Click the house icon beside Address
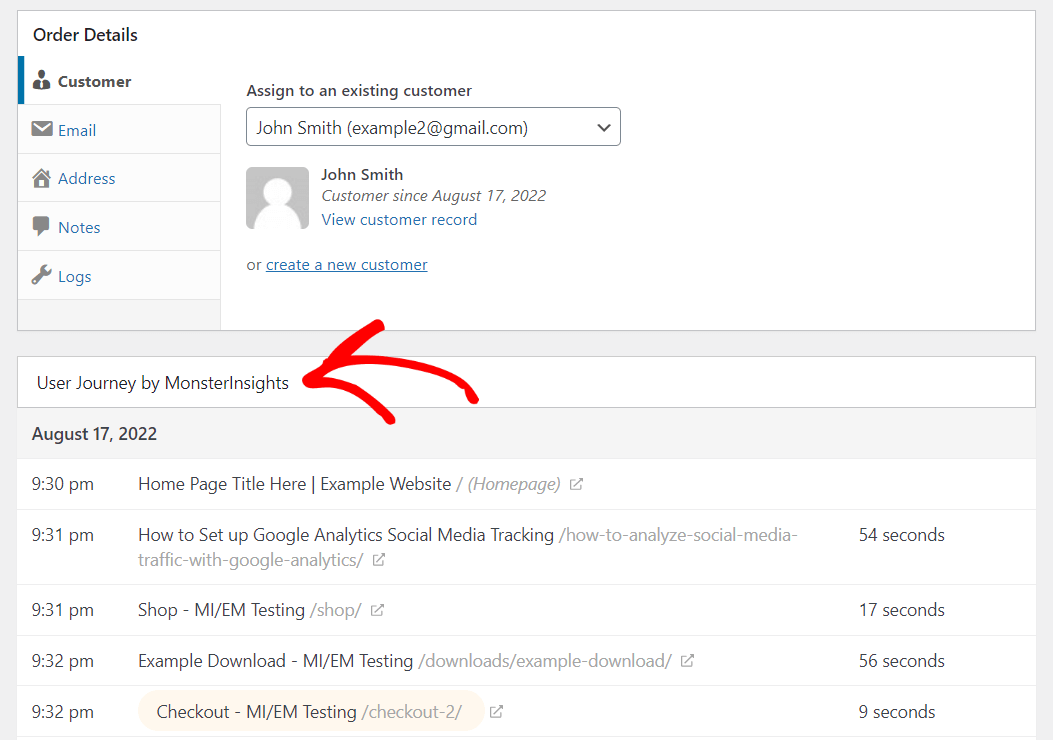 click(41, 178)
